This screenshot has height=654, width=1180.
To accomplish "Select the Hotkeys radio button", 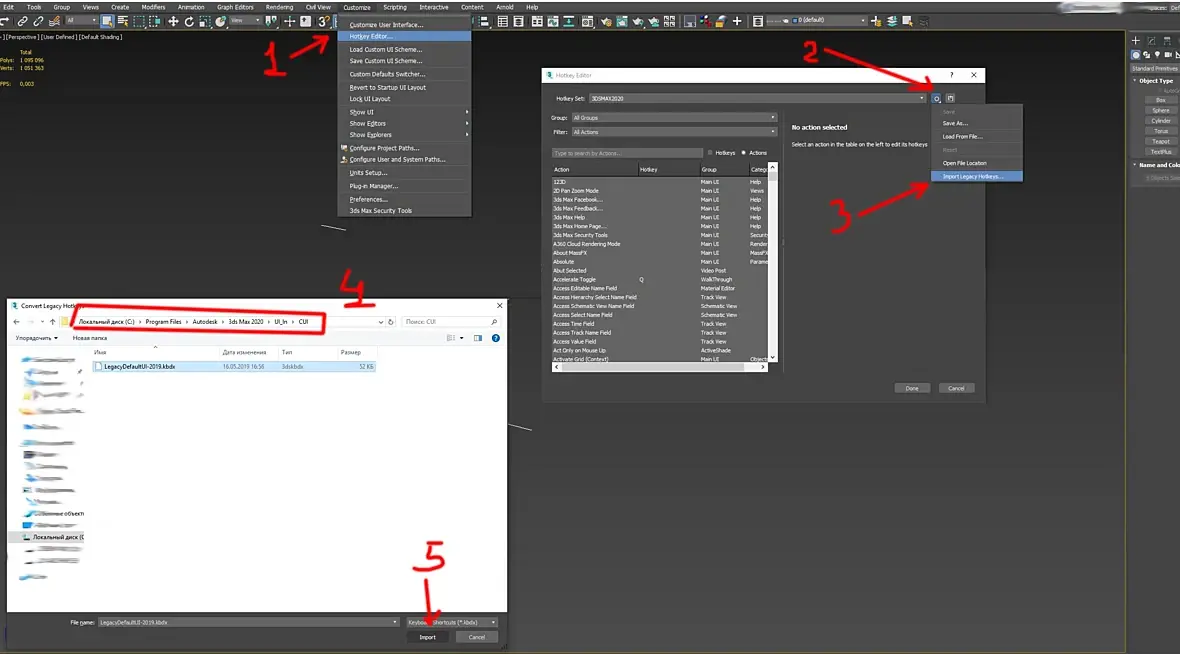I will pyautogui.click(x=710, y=153).
